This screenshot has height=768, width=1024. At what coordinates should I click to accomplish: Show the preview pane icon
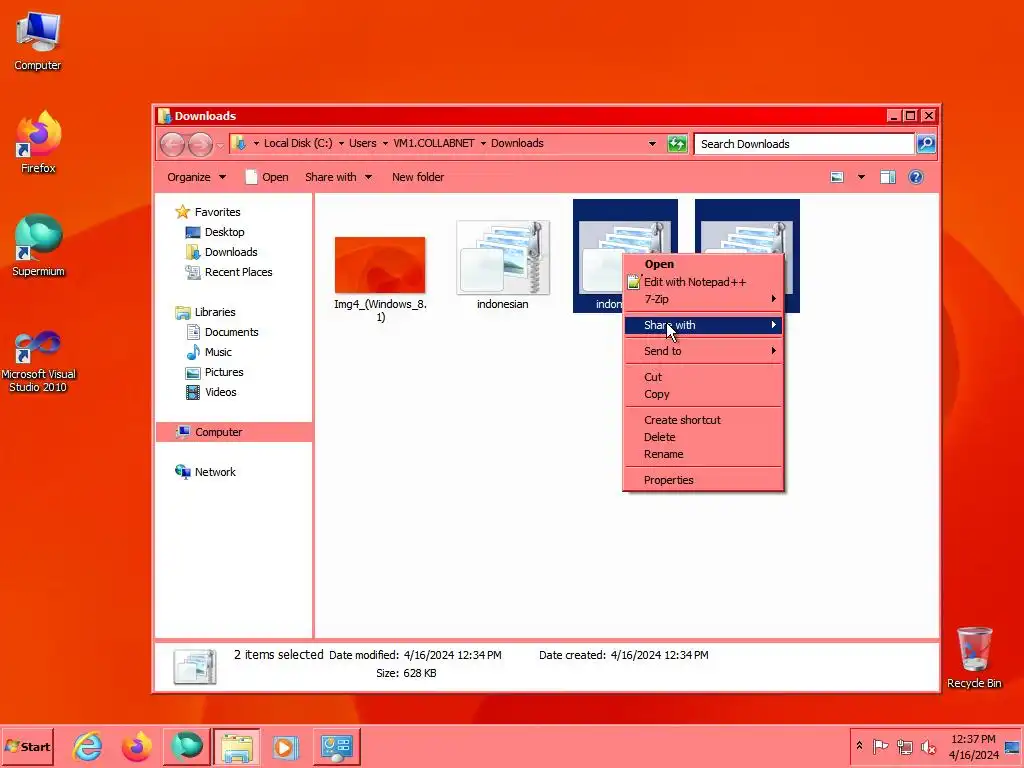888,177
